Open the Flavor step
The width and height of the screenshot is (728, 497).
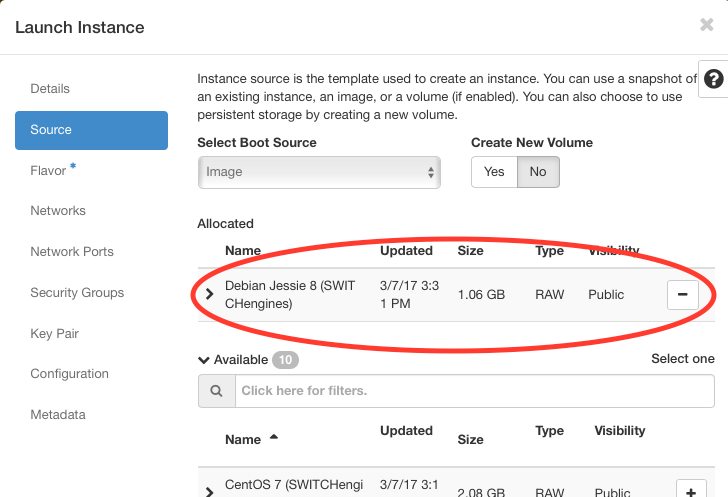click(x=48, y=171)
